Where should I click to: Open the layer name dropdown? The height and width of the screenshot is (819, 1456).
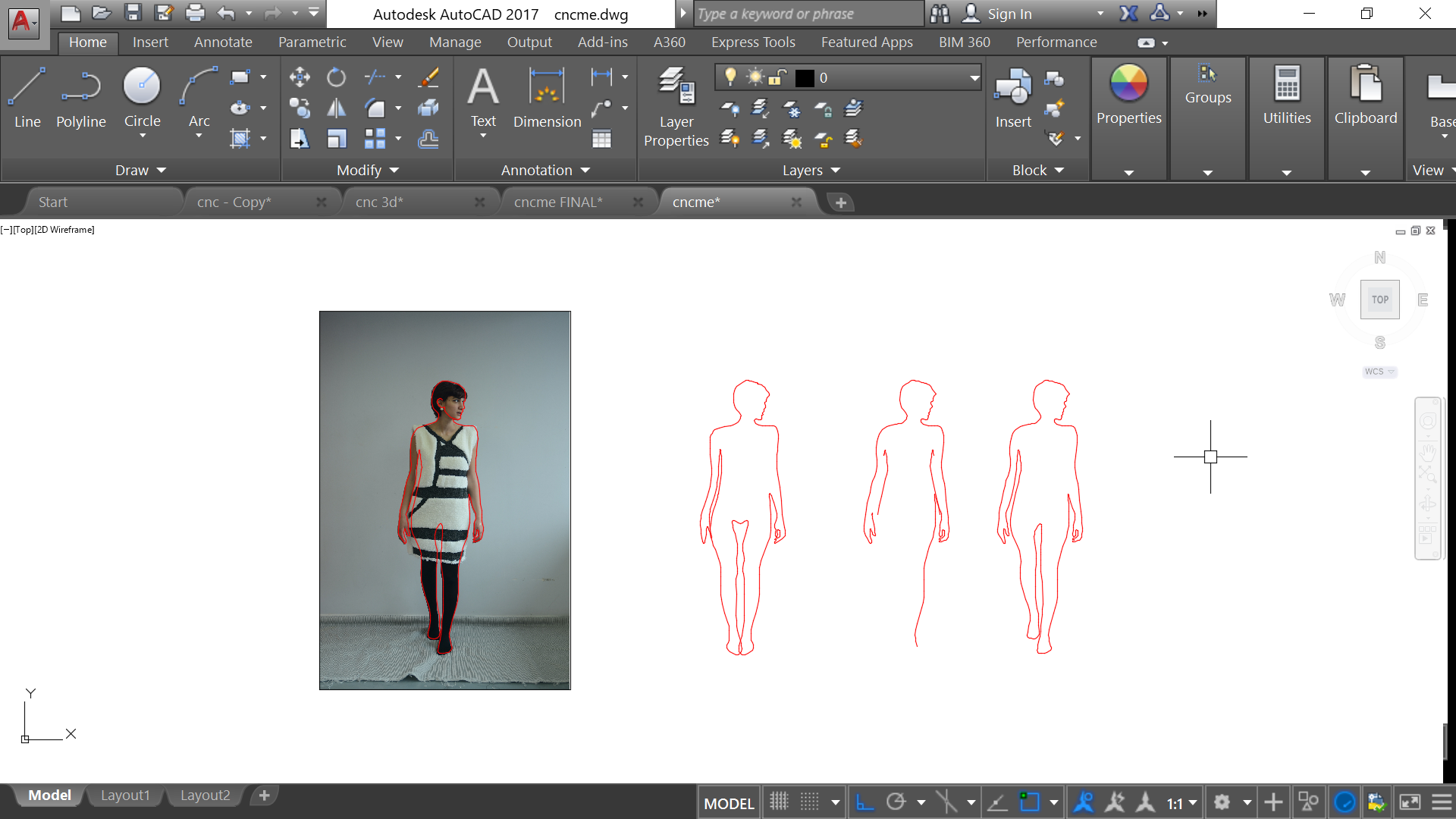tap(974, 77)
